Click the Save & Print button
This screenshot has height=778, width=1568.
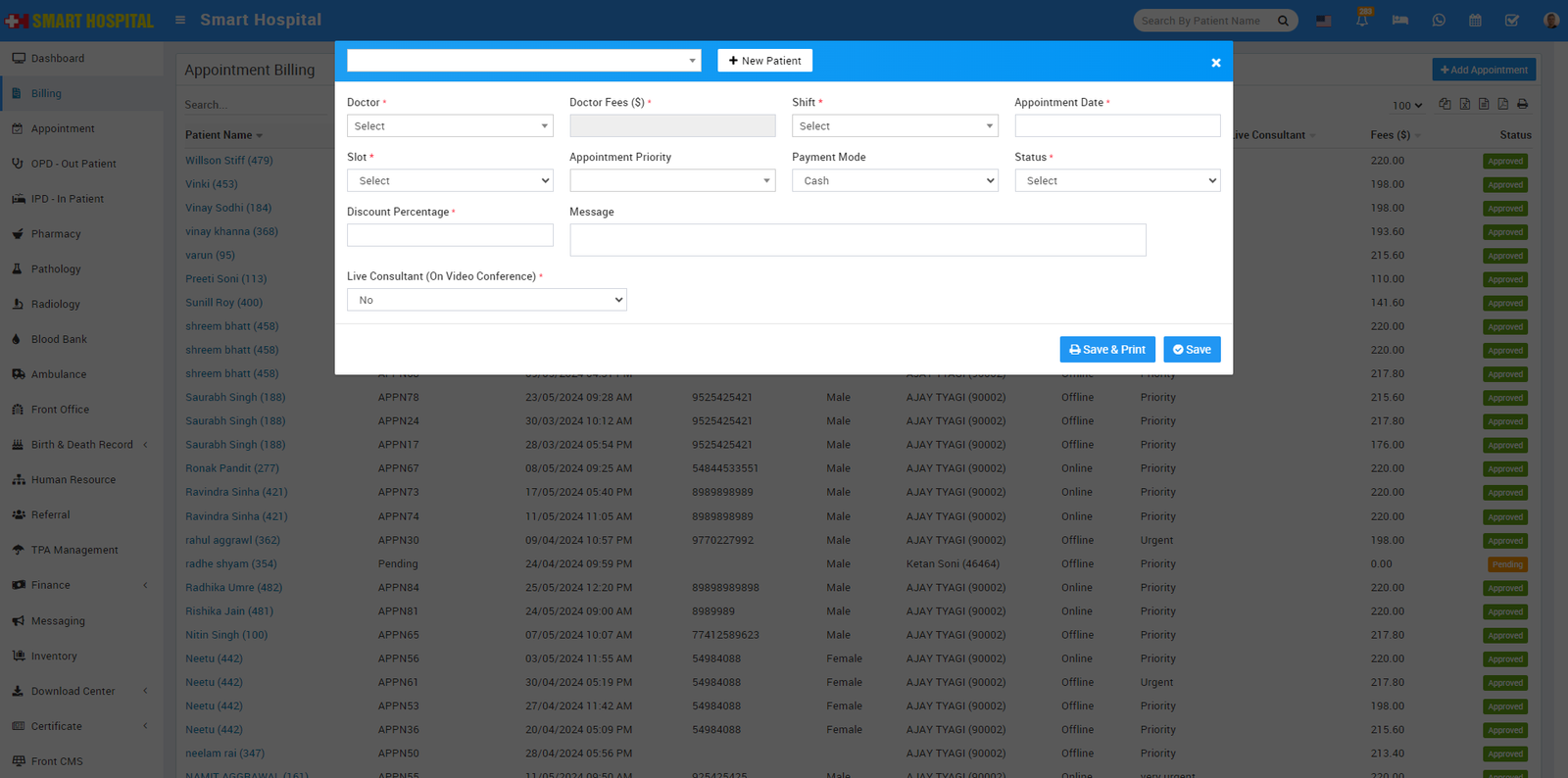tap(1106, 350)
